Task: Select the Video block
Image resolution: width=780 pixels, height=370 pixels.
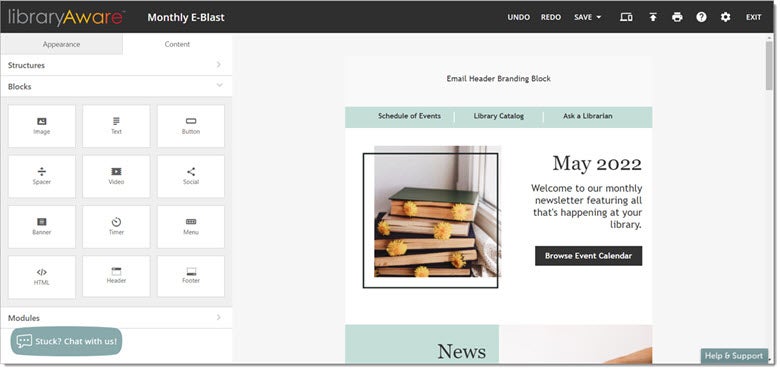Action: [116, 176]
